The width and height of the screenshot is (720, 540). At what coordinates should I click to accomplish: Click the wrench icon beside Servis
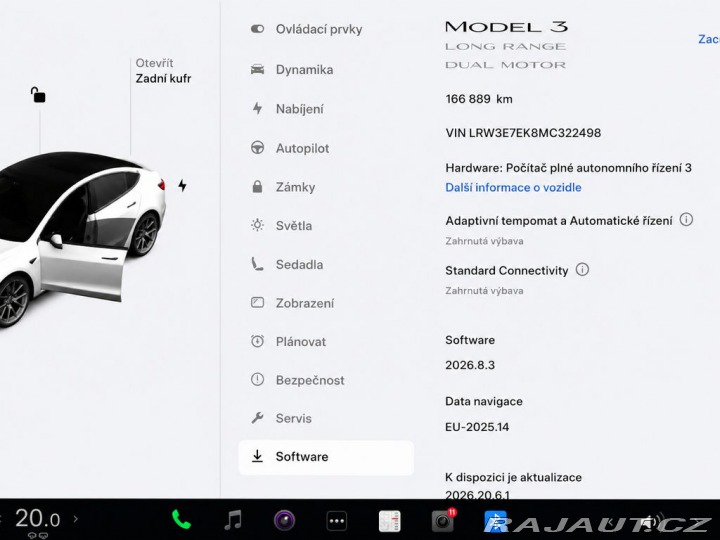tap(257, 418)
